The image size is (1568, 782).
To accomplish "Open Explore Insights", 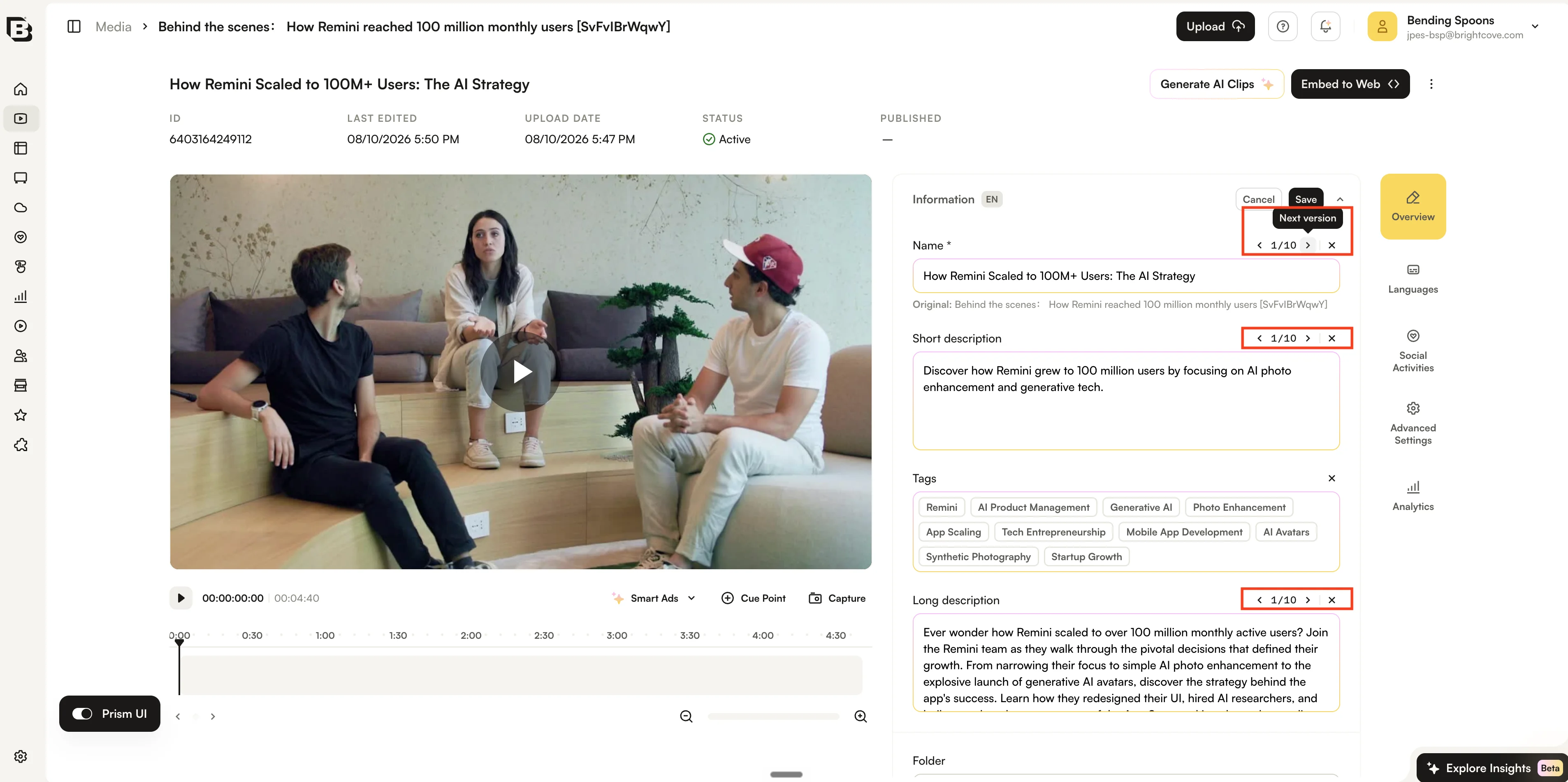I will point(1491,768).
